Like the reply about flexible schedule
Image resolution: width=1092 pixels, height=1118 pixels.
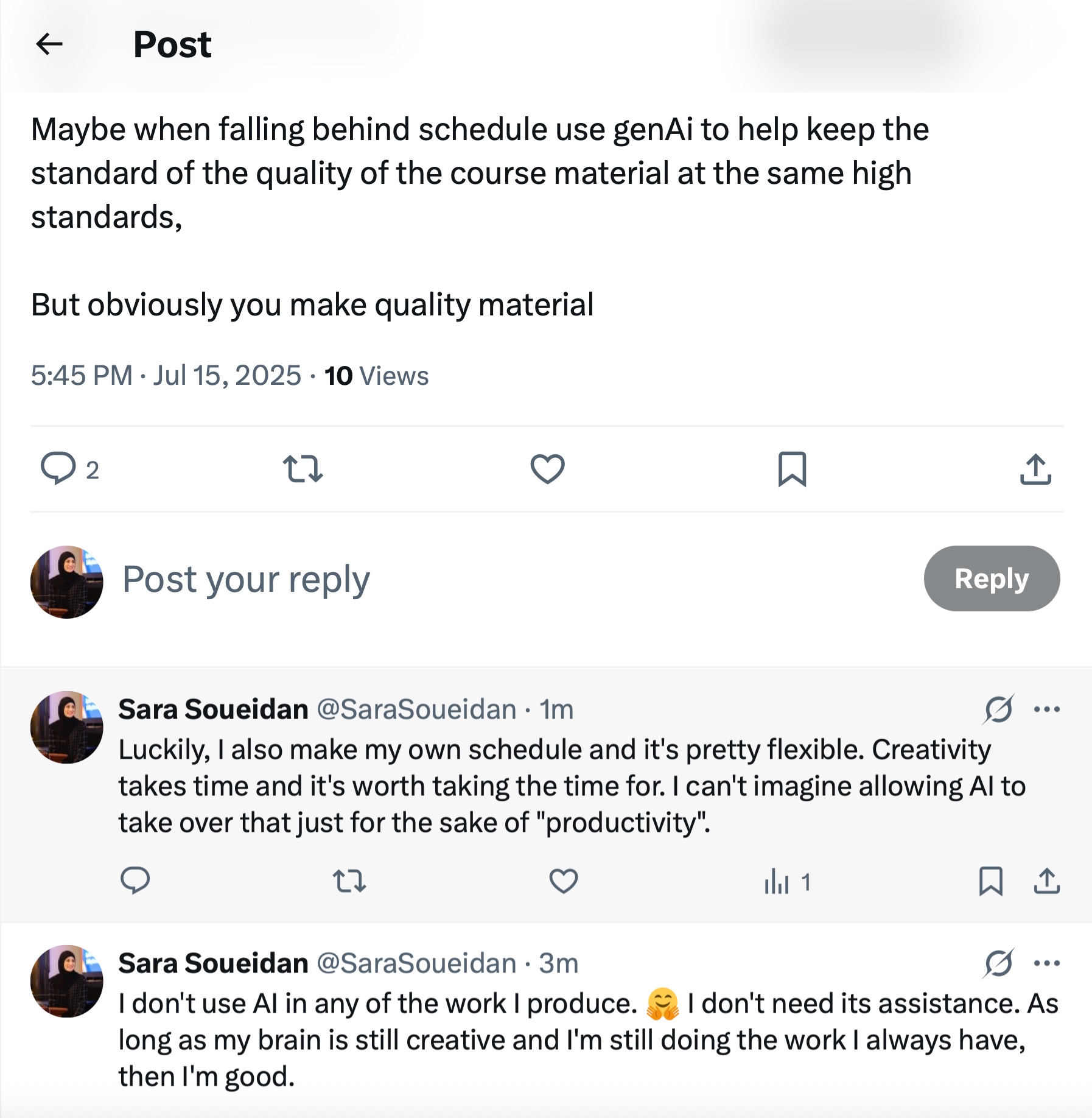point(563,881)
